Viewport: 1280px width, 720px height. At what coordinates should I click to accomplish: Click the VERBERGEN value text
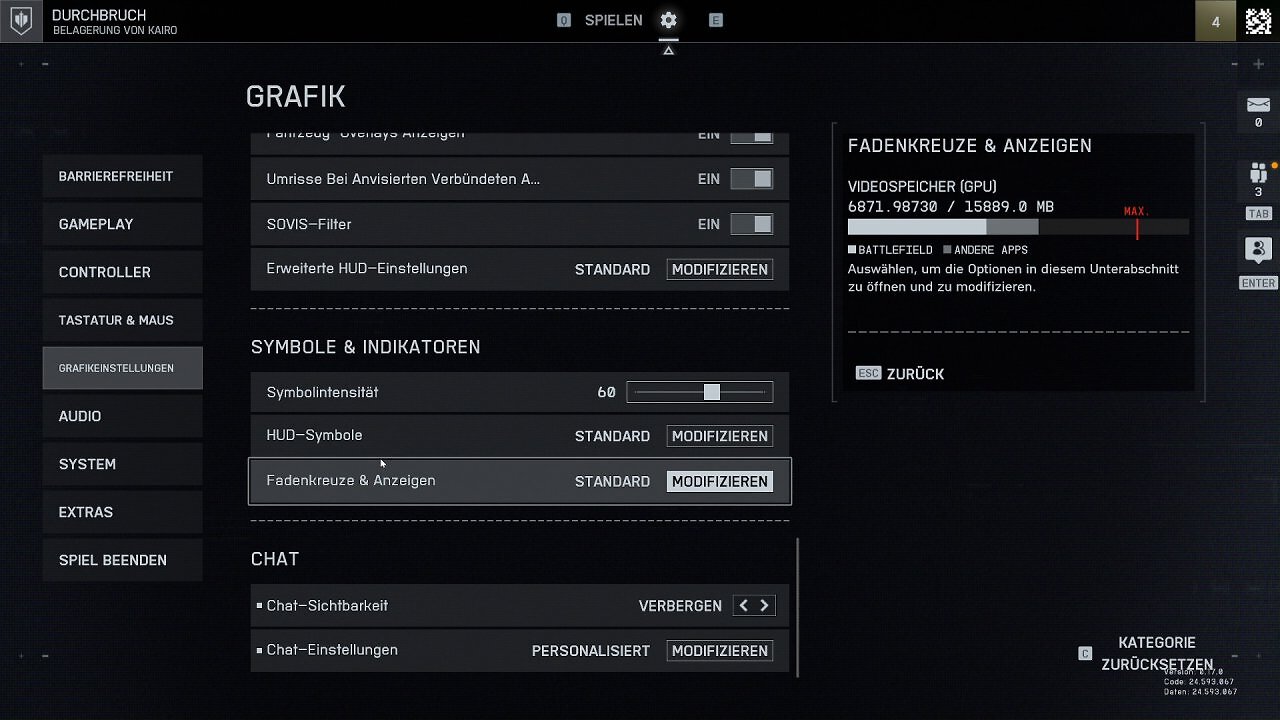tap(680, 606)
